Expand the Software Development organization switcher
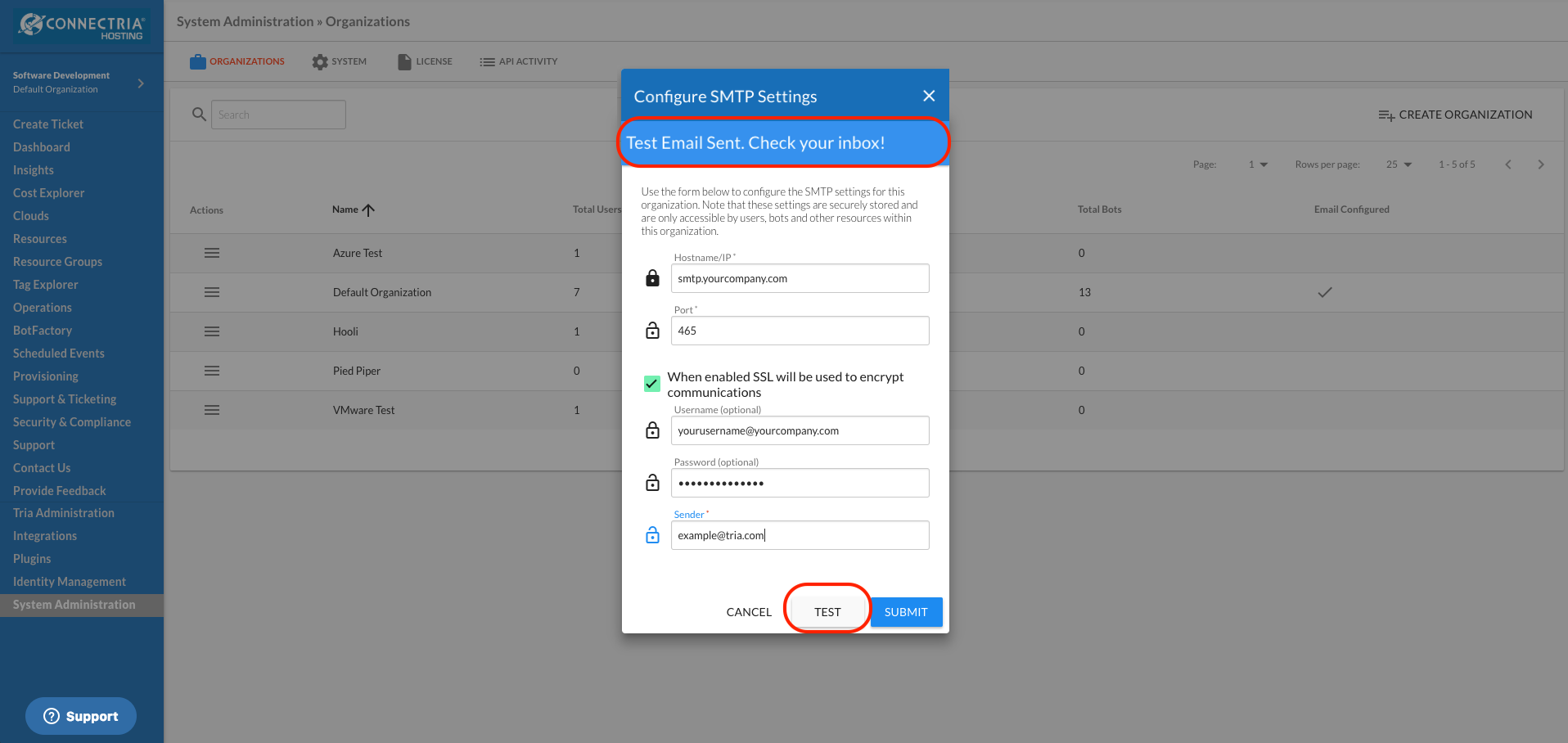This screenshot has width=1568, height=743. [x=141, y=83]
